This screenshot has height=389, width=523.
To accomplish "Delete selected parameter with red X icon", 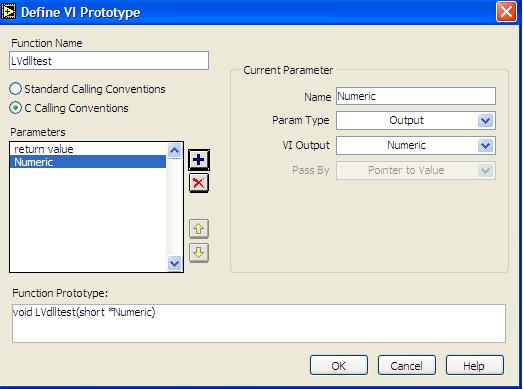I will 199,183.
